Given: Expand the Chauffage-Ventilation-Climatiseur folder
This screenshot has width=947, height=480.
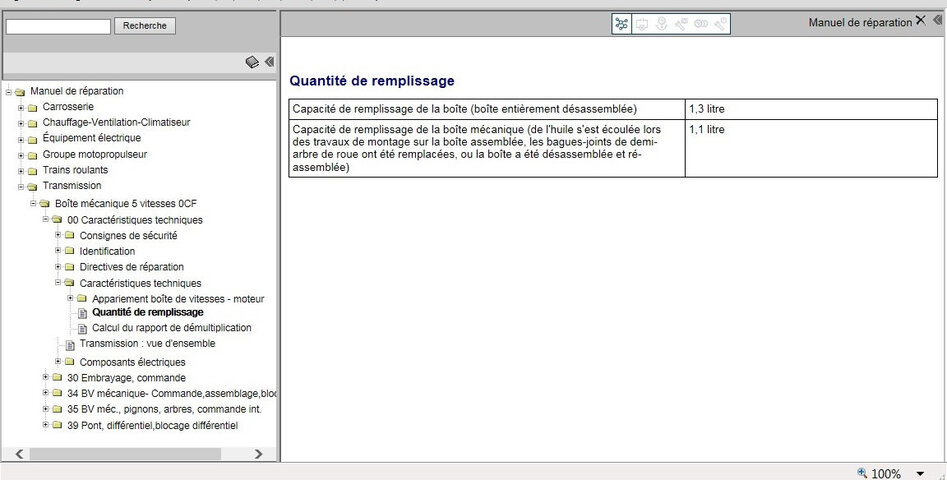Looking at the screenshot, I should pyautogui.click(x=21, y=123).
